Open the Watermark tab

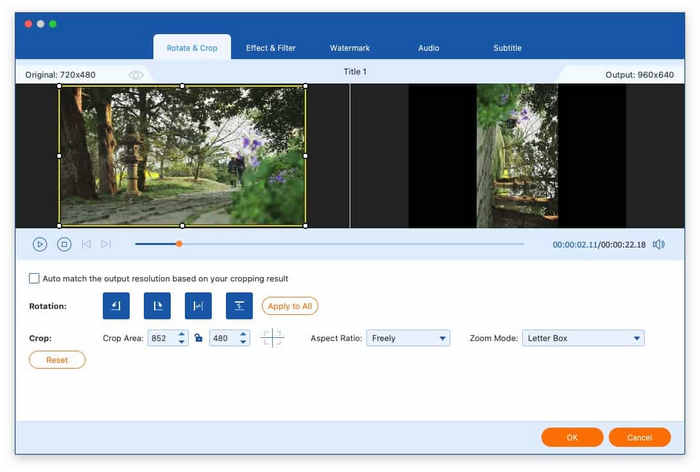[349, 48]
